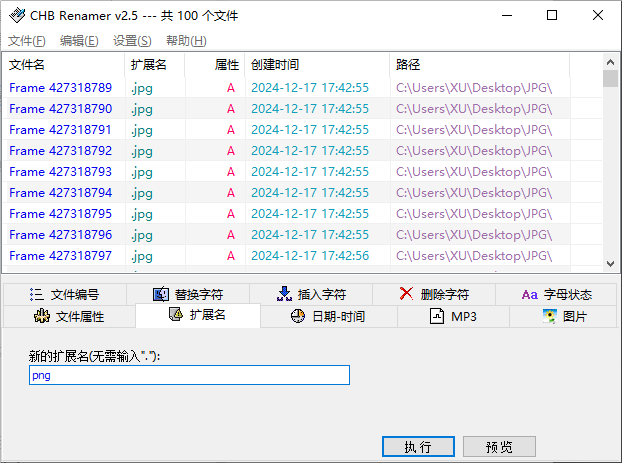
Task: Click the Aa 字母状态 icon
Action: coord(530,295)
